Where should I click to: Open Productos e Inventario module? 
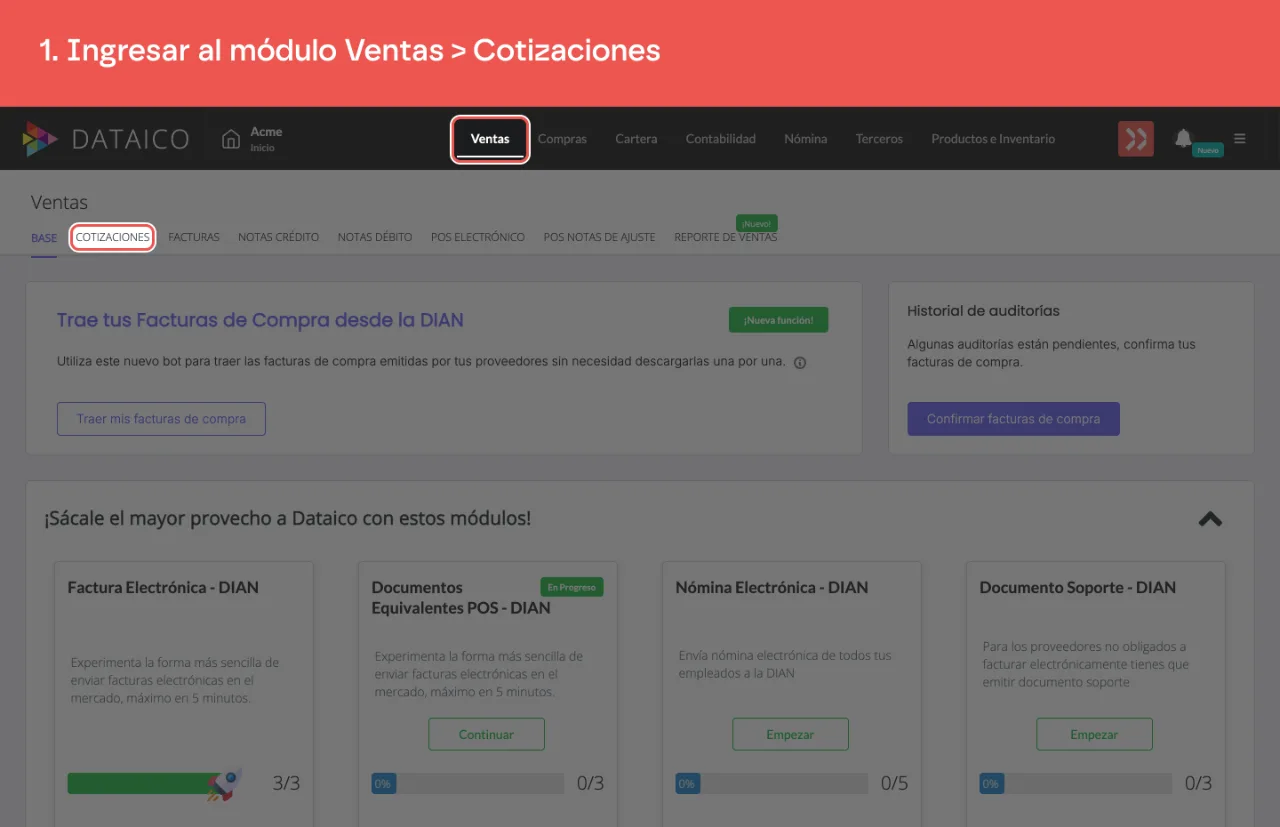point(993,139)
